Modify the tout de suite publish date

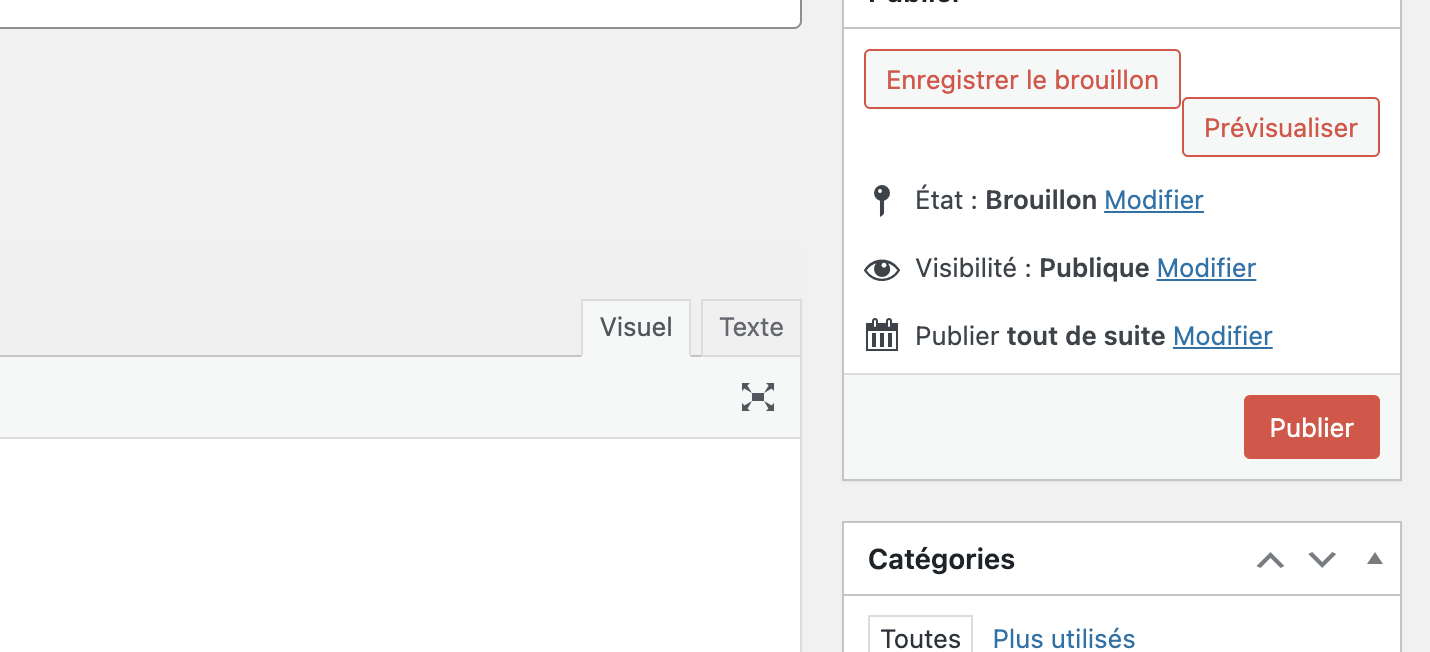[x=1222, y=336]
